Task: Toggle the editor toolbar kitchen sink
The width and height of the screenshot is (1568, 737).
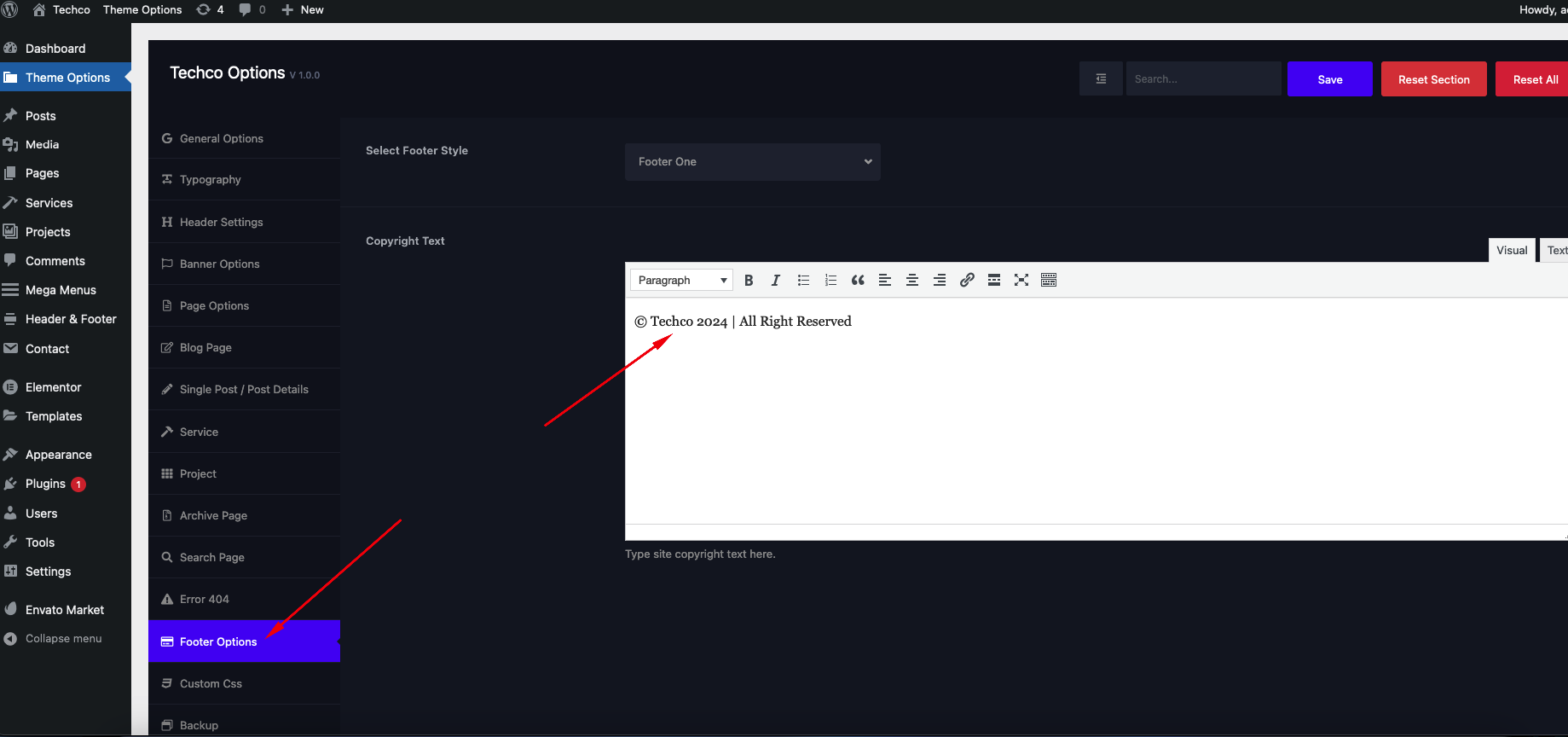Action: (1049, 281)
